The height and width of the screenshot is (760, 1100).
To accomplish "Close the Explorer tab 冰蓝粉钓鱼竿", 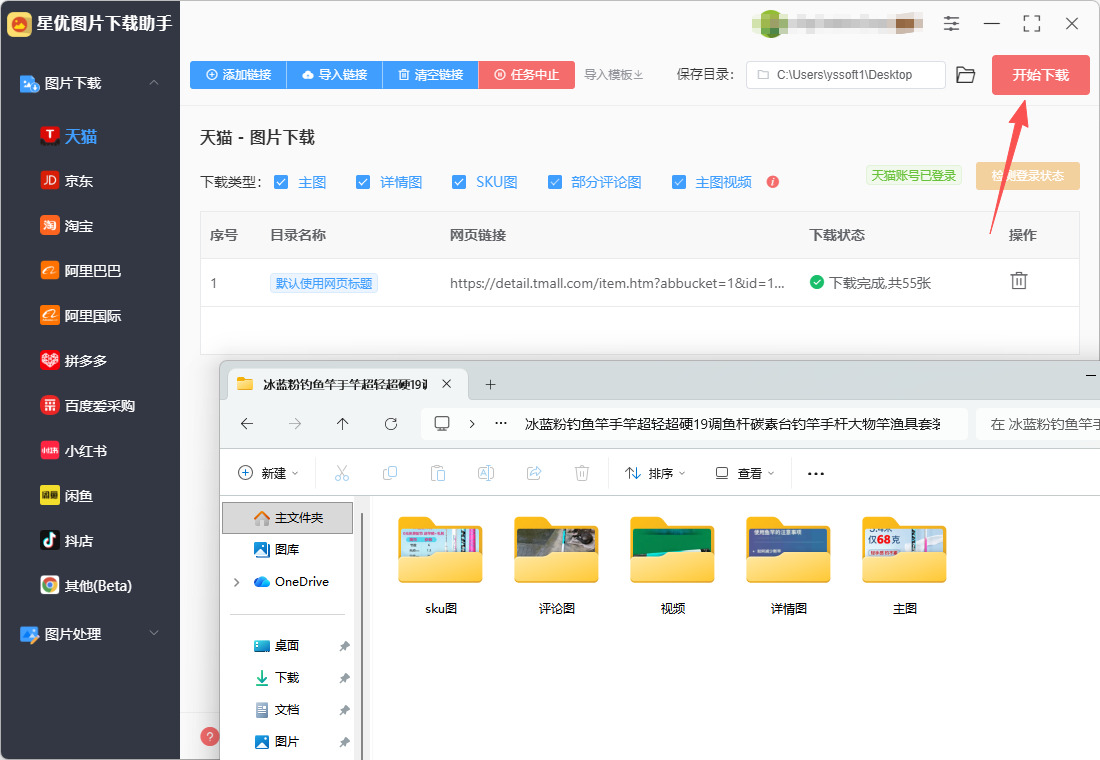I will (446, 384).
